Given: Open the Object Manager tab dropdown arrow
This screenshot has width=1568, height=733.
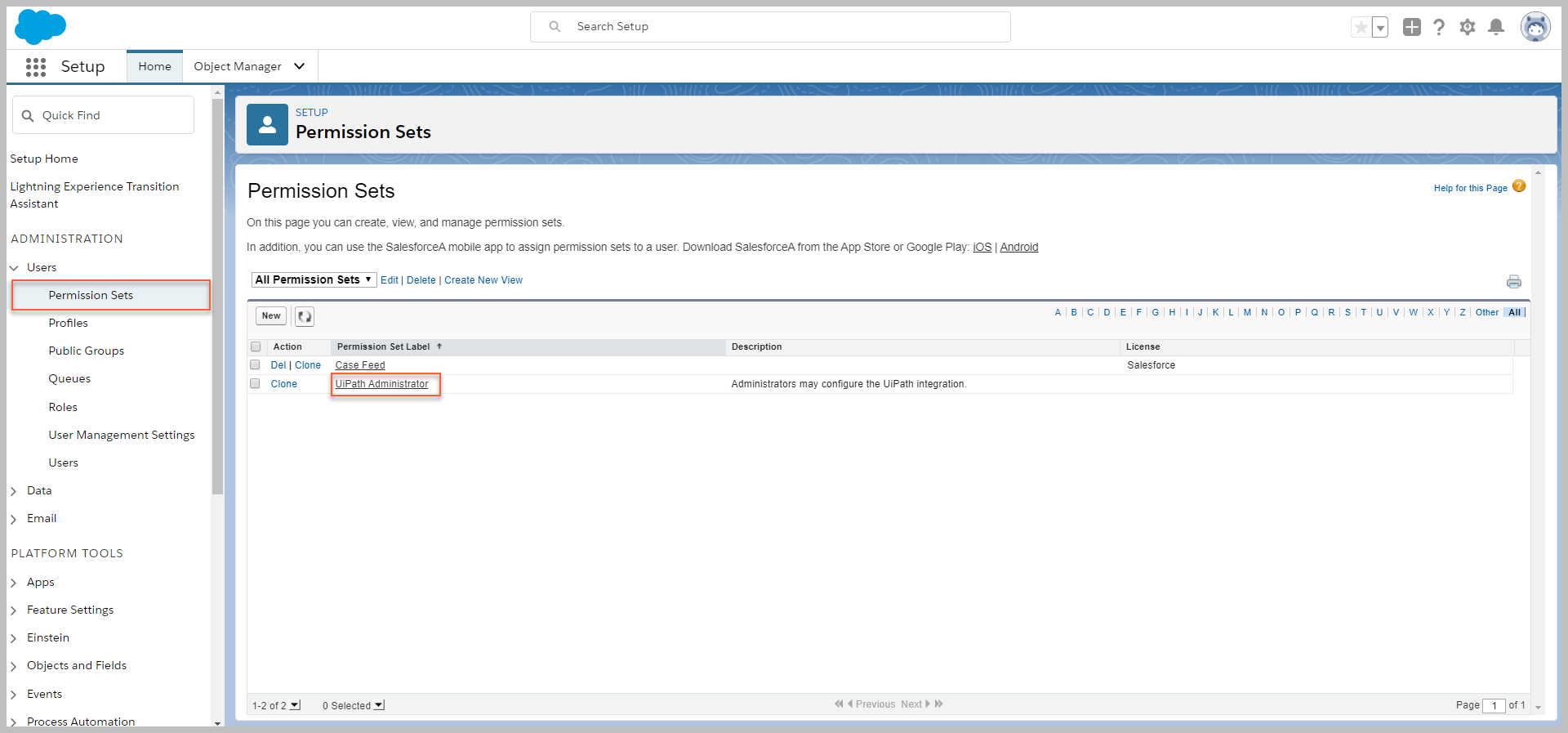Looking at the screenshot, I should (x=300, y=66).
